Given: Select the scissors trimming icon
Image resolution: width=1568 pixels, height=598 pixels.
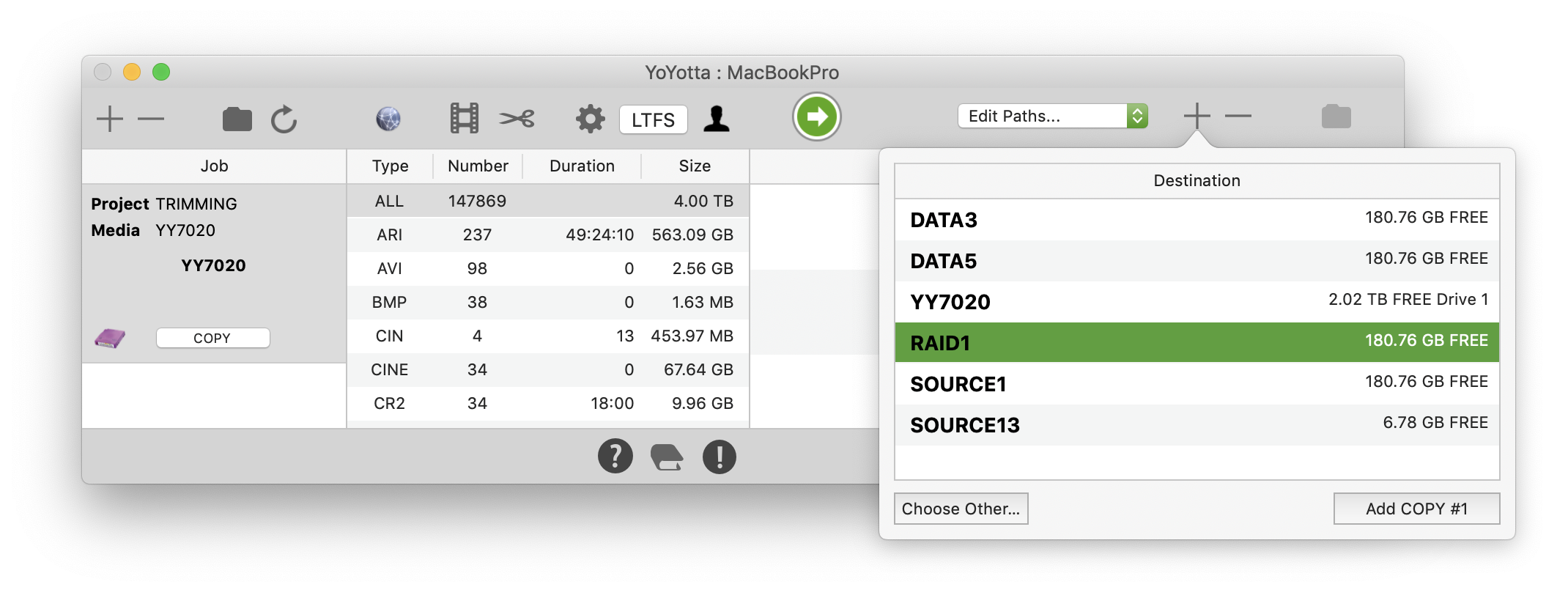Looking at the screenshot, I should click(x=517, y=118).
